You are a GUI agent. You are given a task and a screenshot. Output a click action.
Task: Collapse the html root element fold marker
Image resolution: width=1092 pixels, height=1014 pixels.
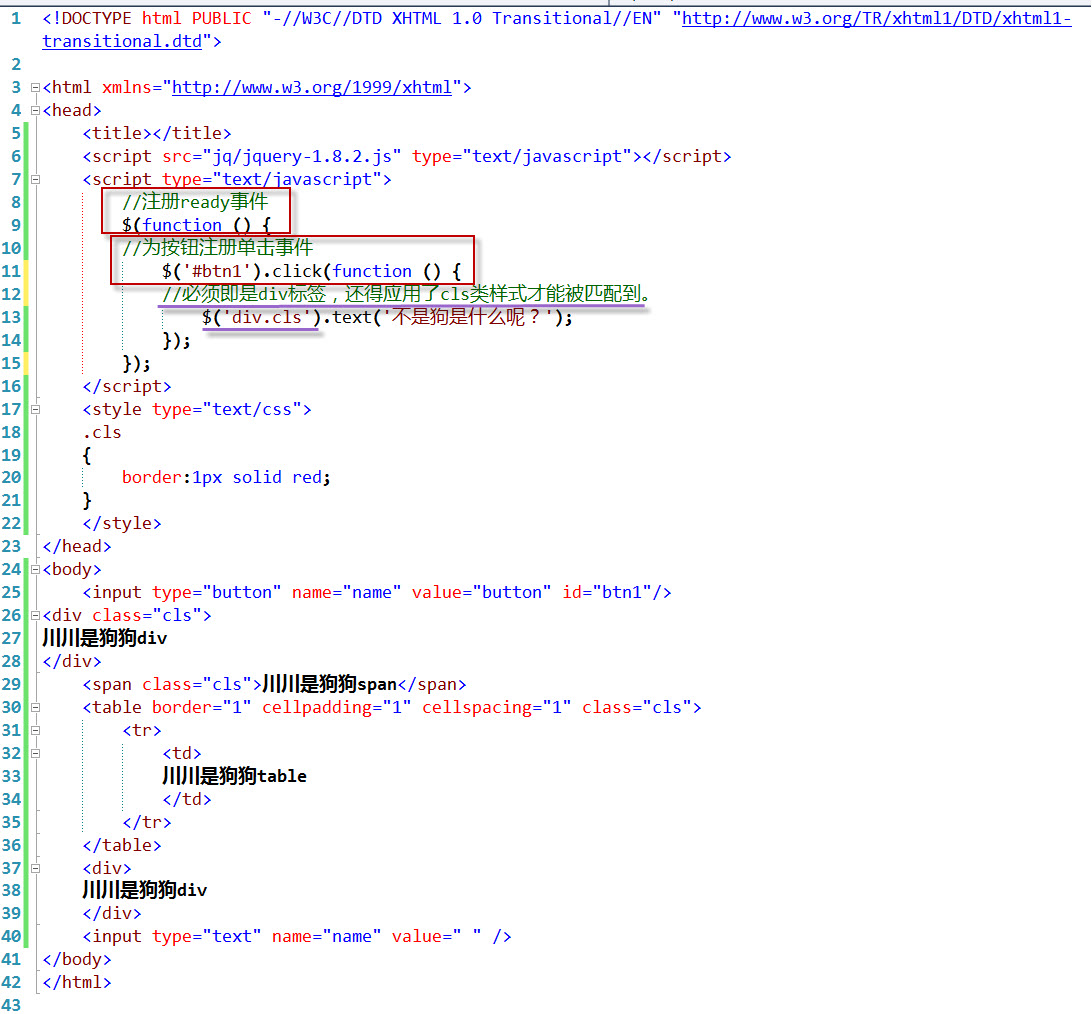35,87
